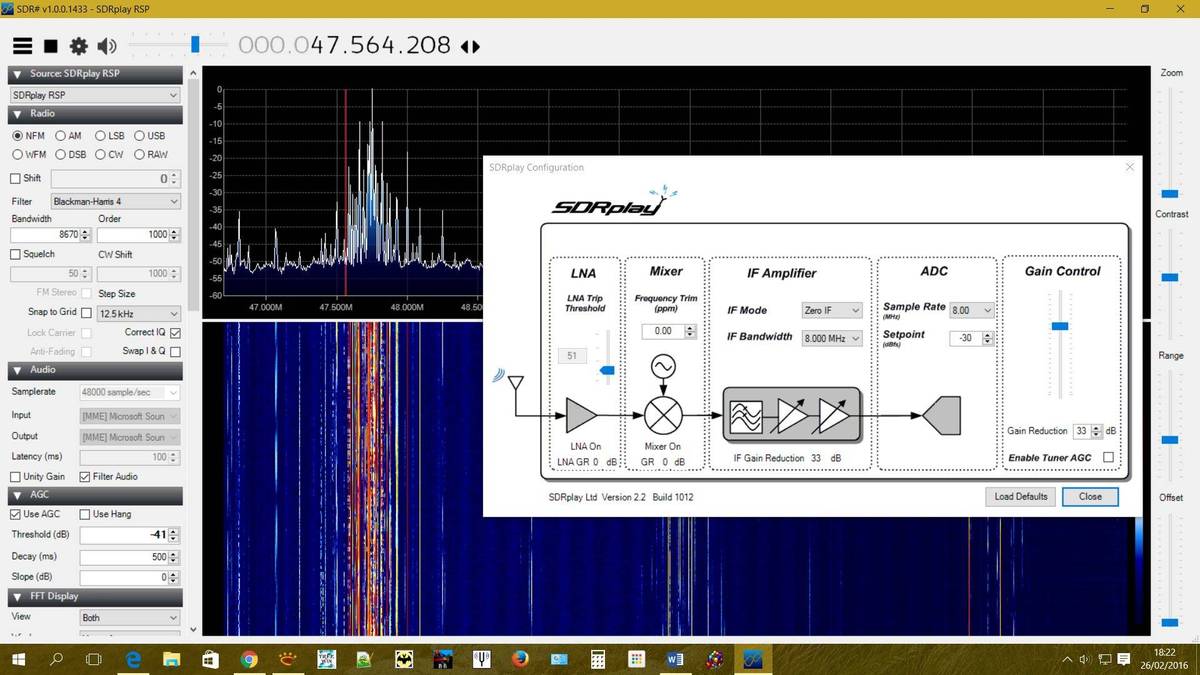Select the CW radio mode
This screenshot has width=1200, height=675.
pos(109,154)
